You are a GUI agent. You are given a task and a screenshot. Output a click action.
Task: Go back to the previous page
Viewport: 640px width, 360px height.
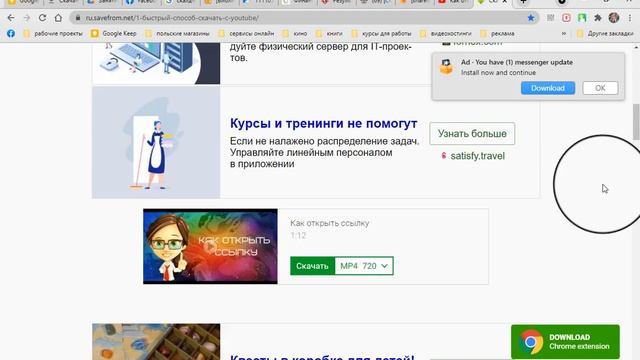(x=11, y=18)
